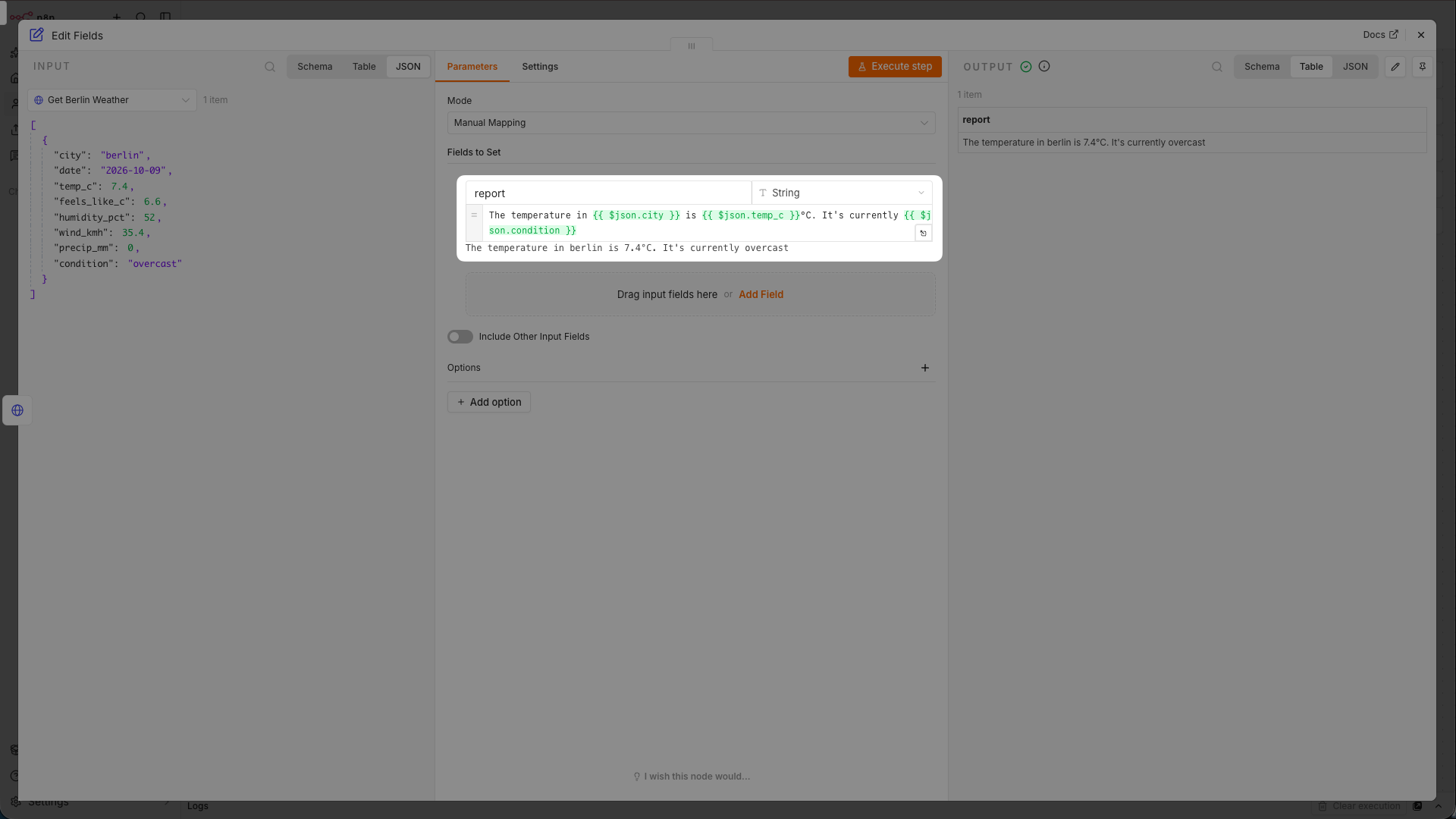Click the pencil icon to edit output
The height and width of the screenshot is (819, 1456).
point(1395,67)
